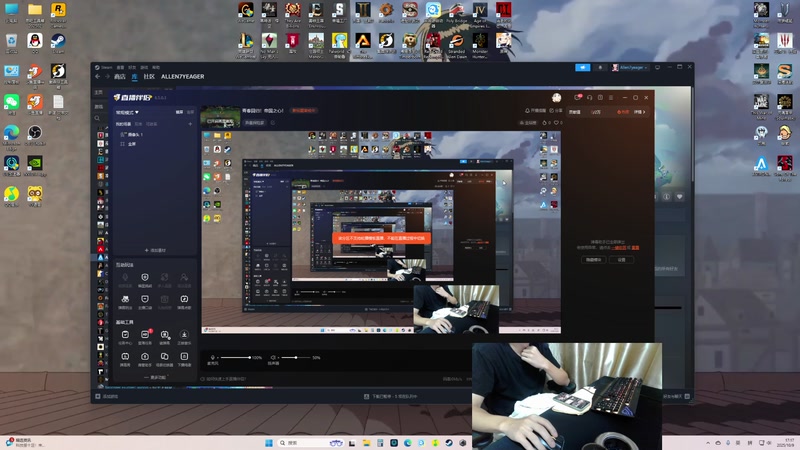This screenshot has width=800, height=450.
Task: Select the 我的场景 scenes tab
Action: pyautogui.click(x=123, y=124)
